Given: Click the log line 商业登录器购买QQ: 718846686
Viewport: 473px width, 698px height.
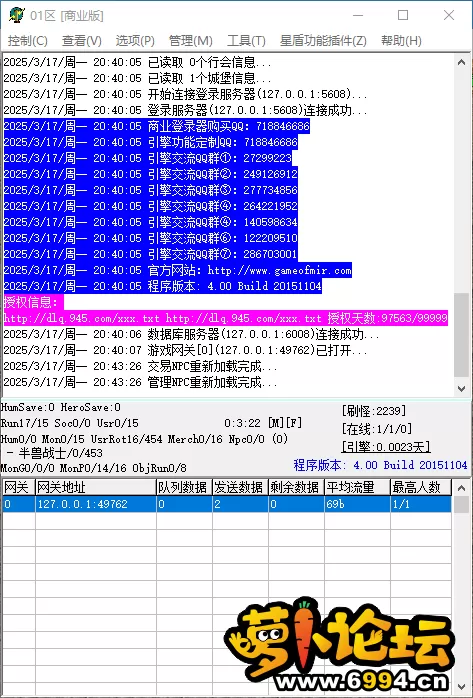Looking at the screenshot, I should pyautogui.click(x=157, y=126).
